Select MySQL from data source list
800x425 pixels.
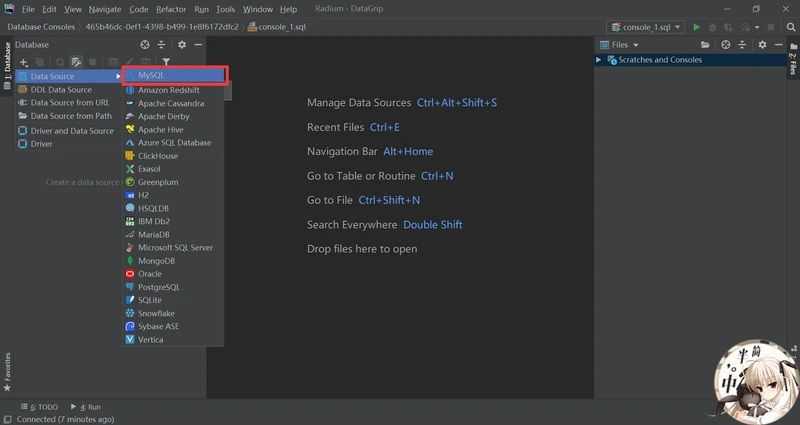point(174,75)
